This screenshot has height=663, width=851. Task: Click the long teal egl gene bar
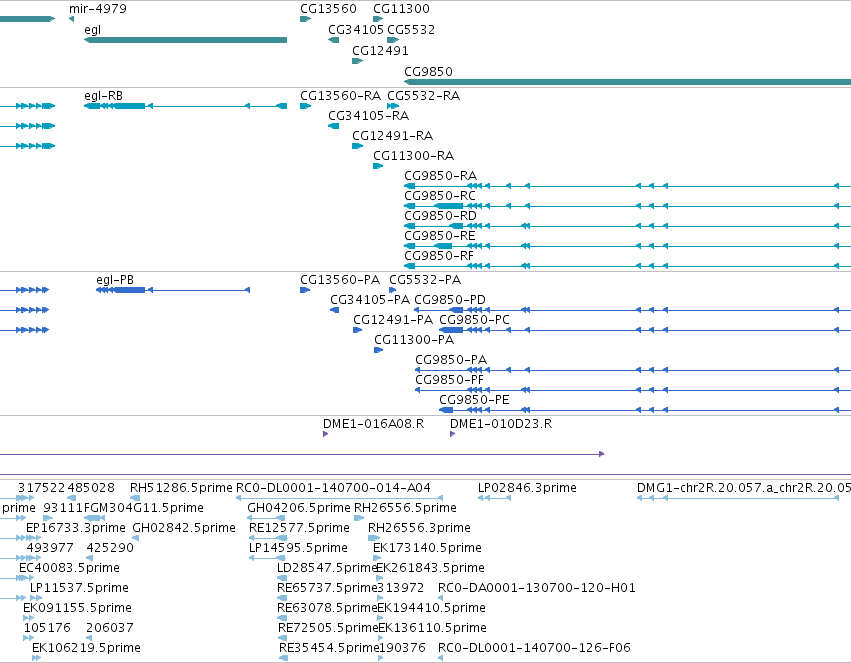[x=186, y=40]
